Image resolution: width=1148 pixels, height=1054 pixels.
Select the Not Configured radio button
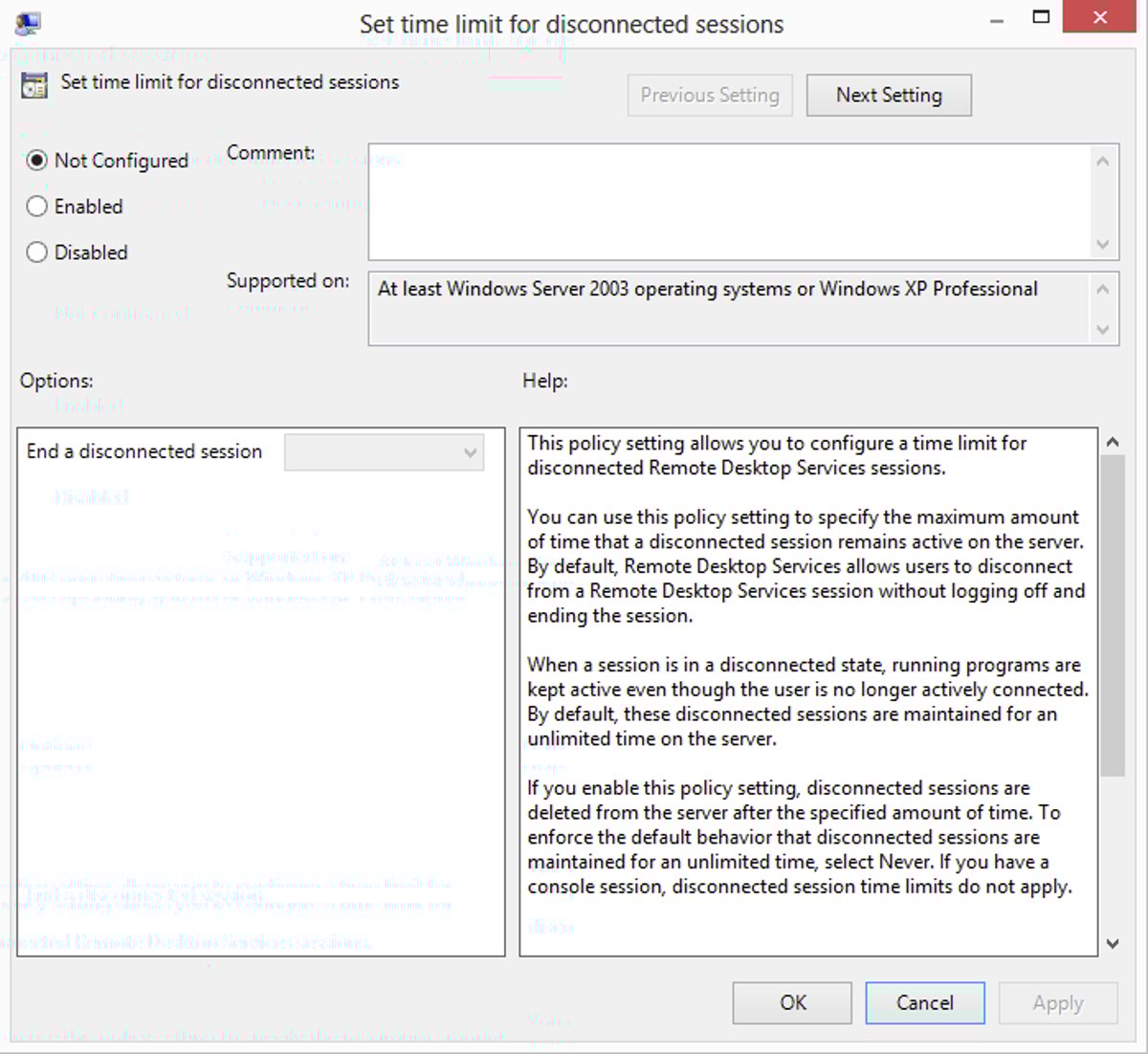click(x=36, y=161)
